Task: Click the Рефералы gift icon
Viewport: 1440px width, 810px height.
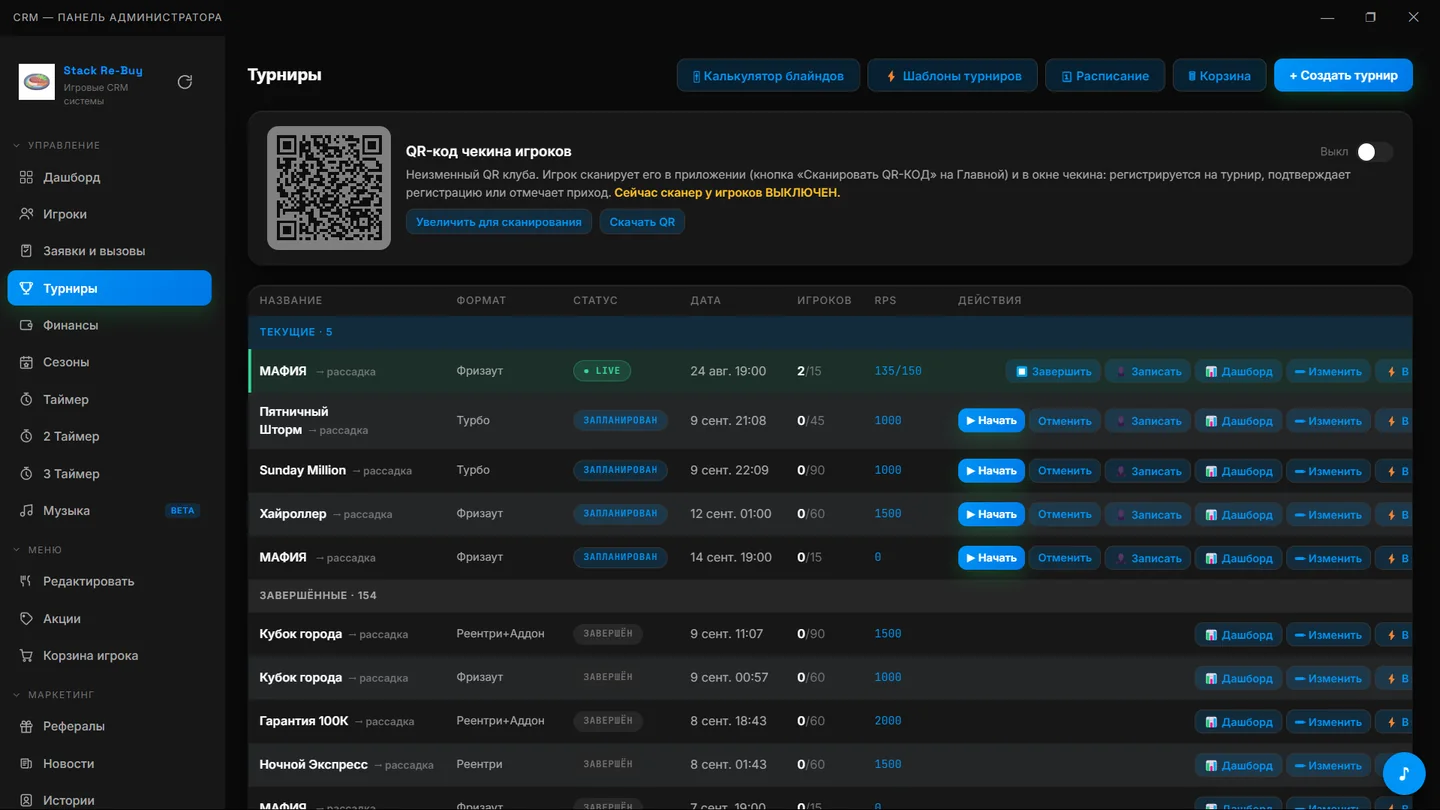Action: [x=27, y=726]
